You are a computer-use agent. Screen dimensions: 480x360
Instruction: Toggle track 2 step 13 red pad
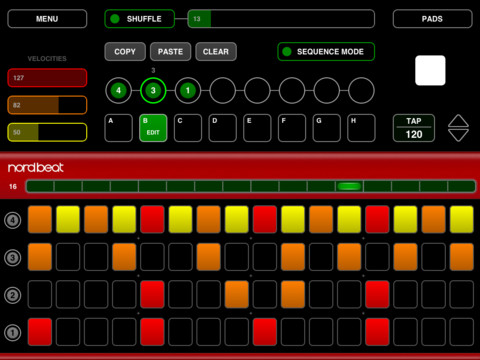[x=377, y=294]
